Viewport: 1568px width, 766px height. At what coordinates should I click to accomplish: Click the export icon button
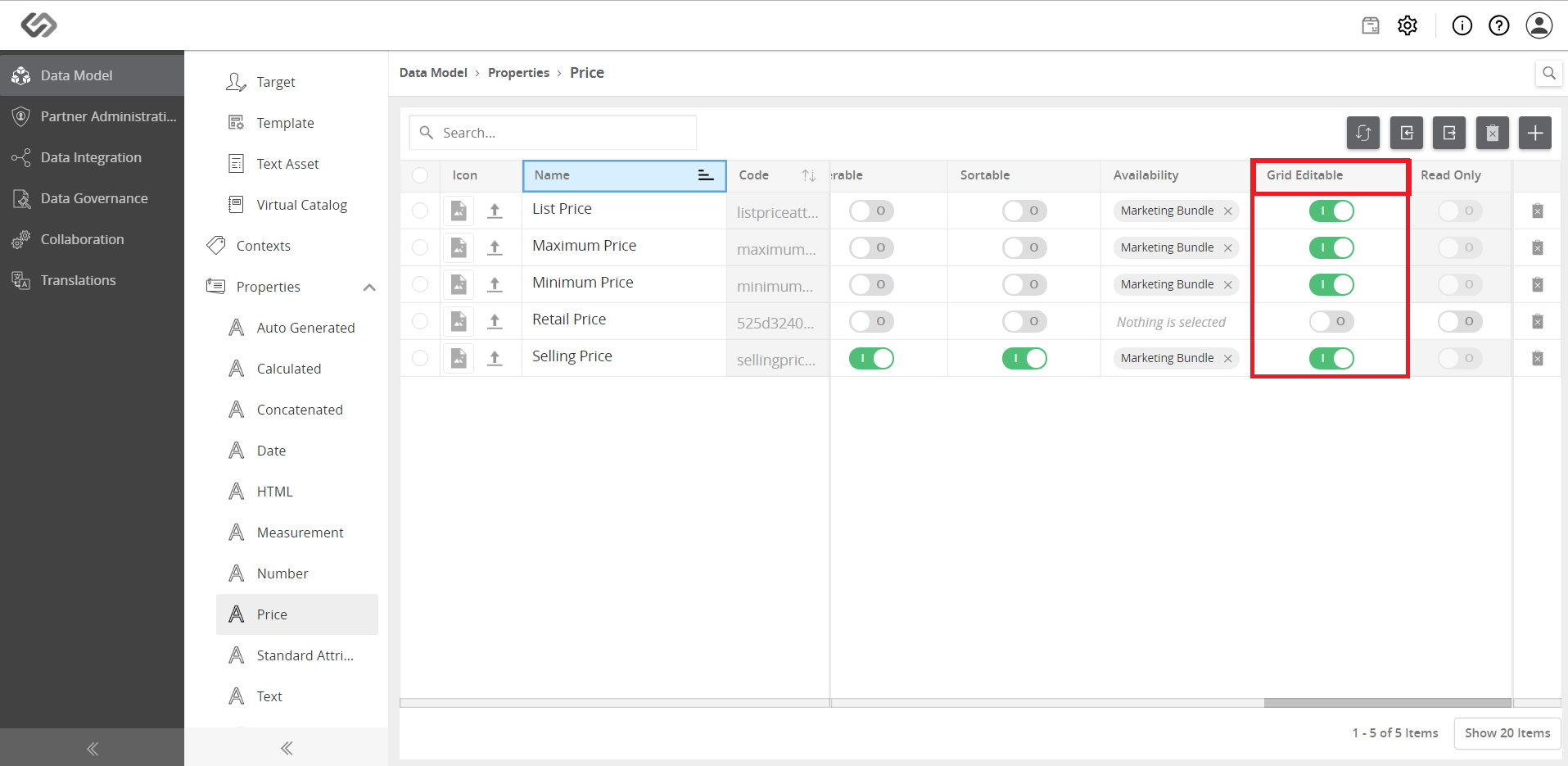click(1449, 133)
